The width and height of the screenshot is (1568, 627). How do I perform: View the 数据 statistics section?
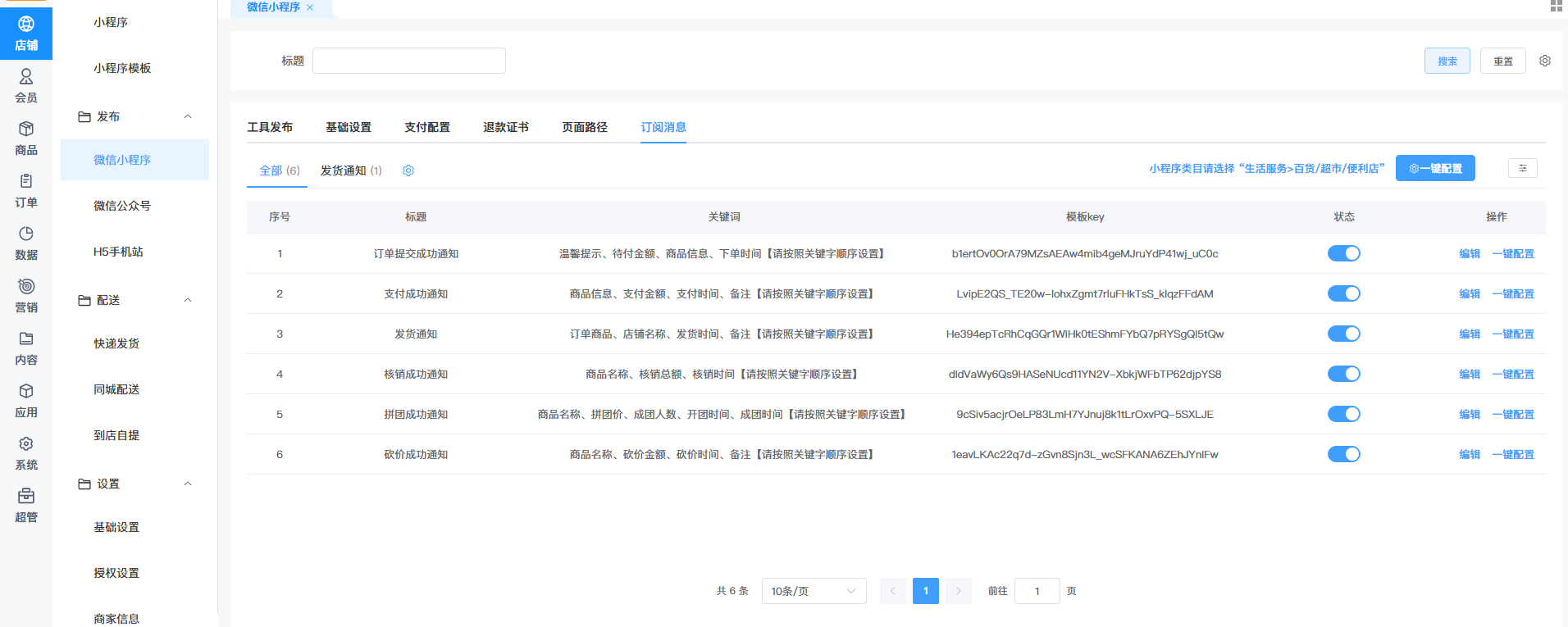26,243
